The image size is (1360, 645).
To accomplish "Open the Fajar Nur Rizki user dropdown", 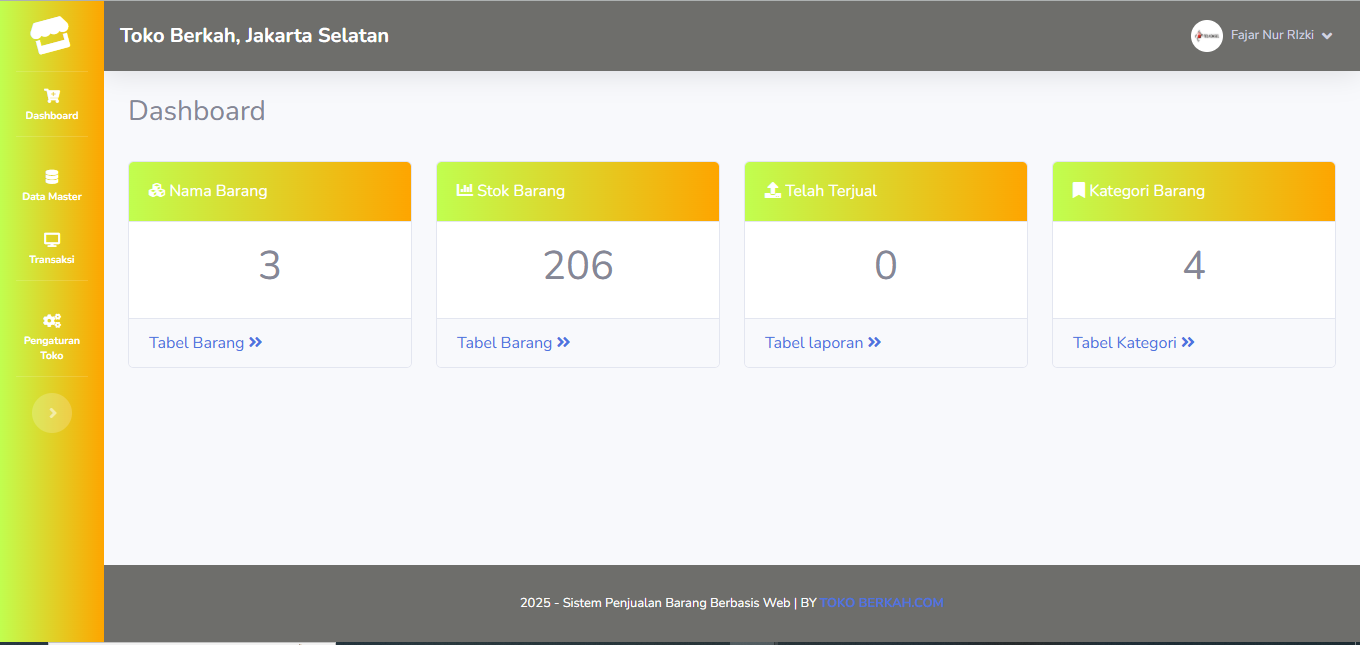I will pyautogui.click(x=1272, y=35).
